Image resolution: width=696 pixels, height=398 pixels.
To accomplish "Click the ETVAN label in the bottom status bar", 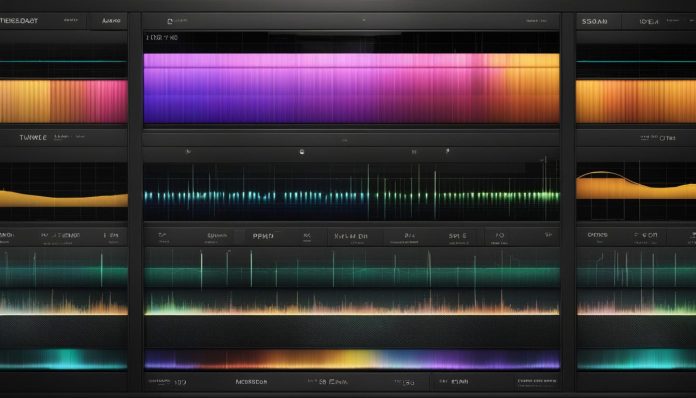I will pos(459,382).
